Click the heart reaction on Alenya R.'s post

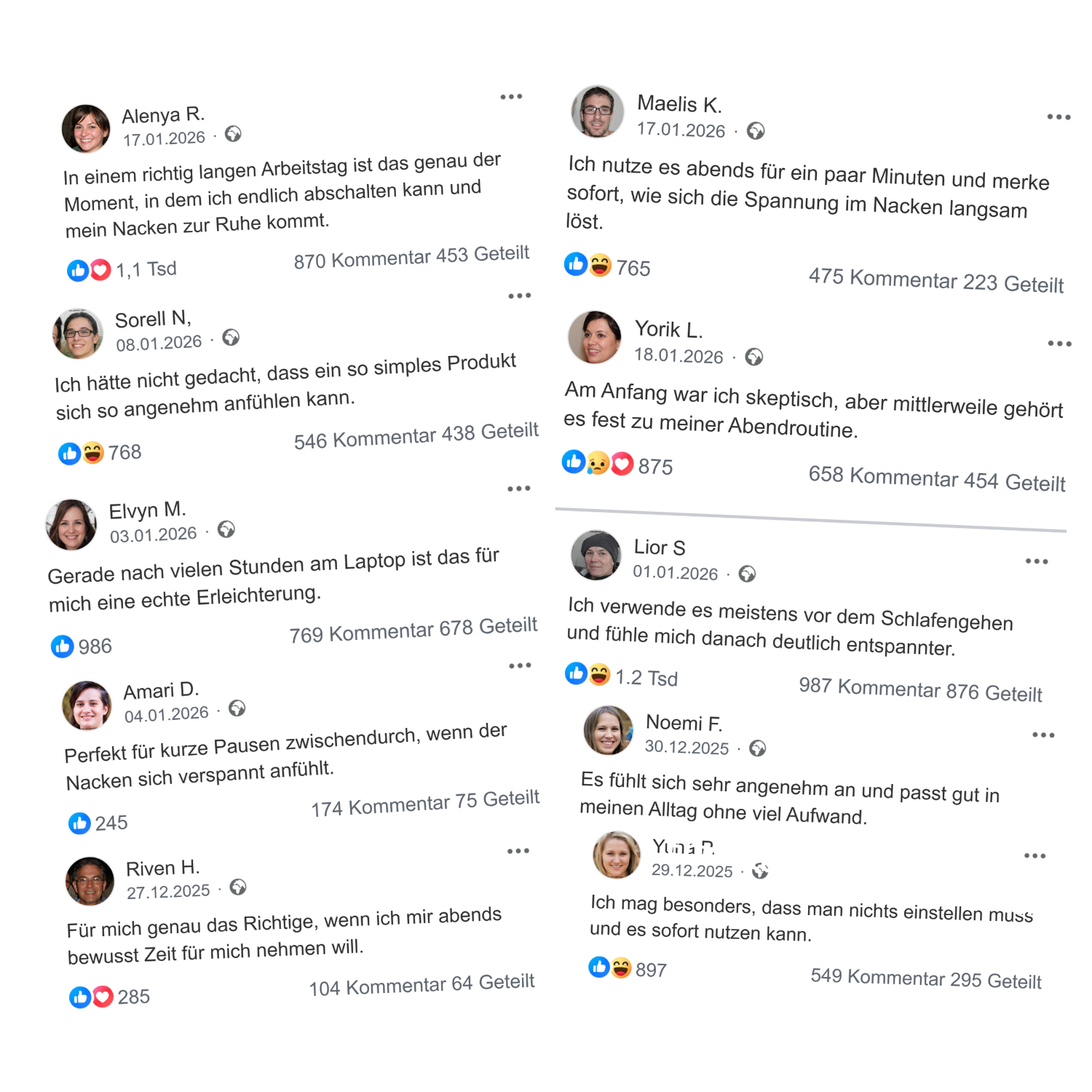point(100,270)
